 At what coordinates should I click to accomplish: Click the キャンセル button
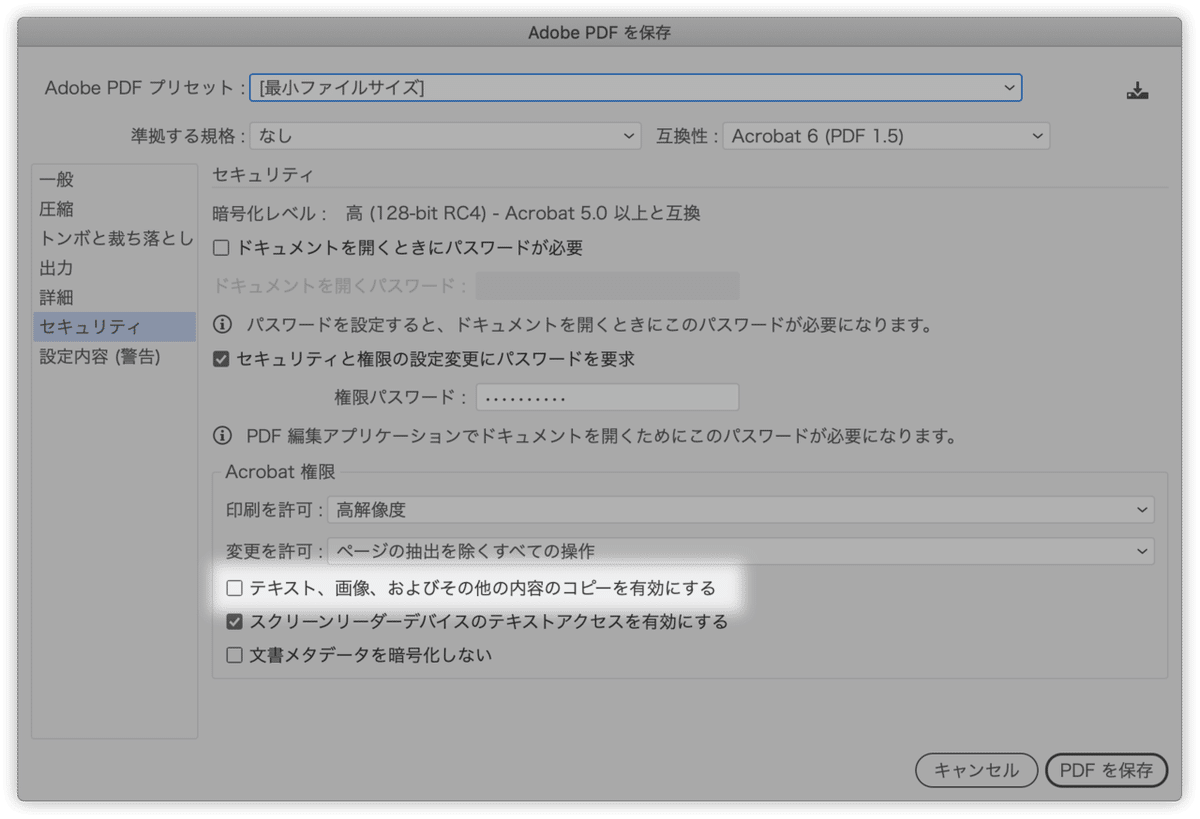tap(976, 770)
